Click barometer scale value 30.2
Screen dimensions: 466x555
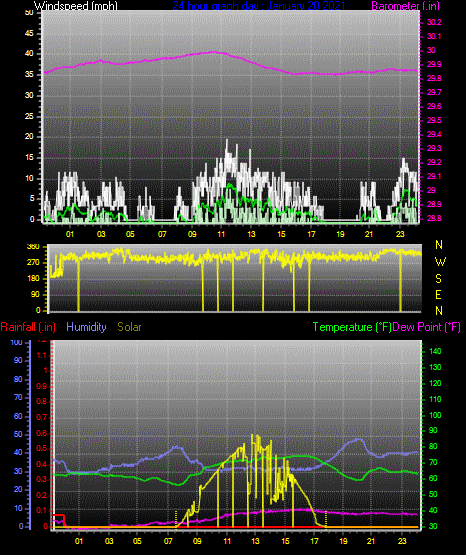coord(434,22)
